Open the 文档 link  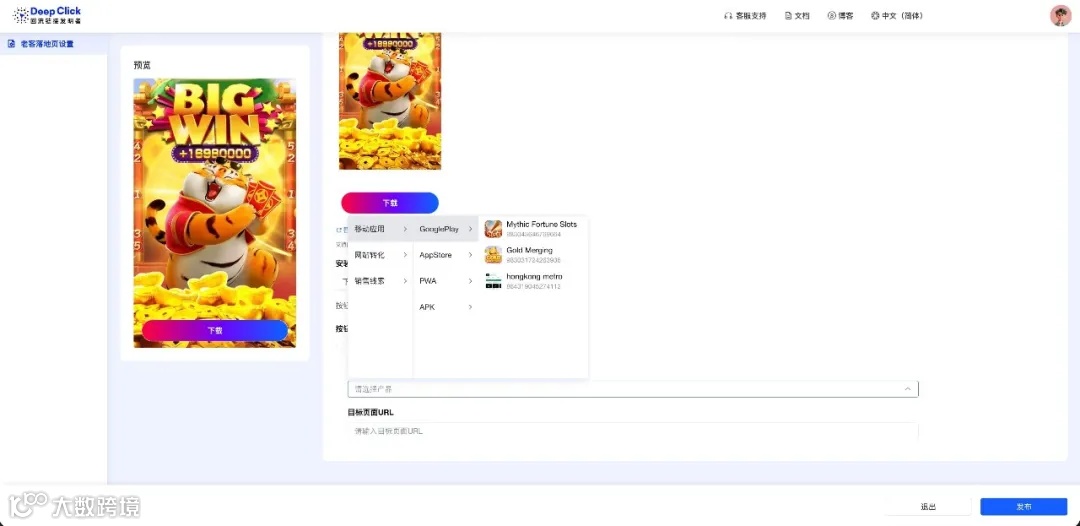point(798,16)
